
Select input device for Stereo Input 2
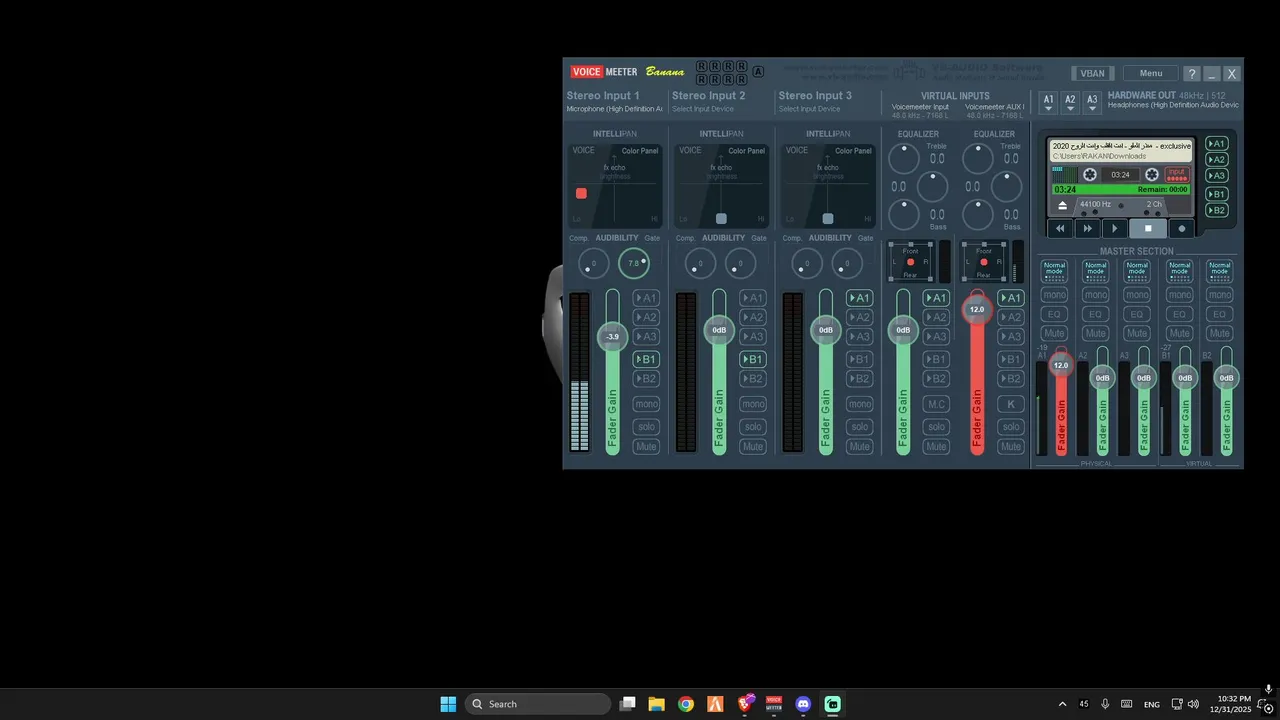pos(703,109)
